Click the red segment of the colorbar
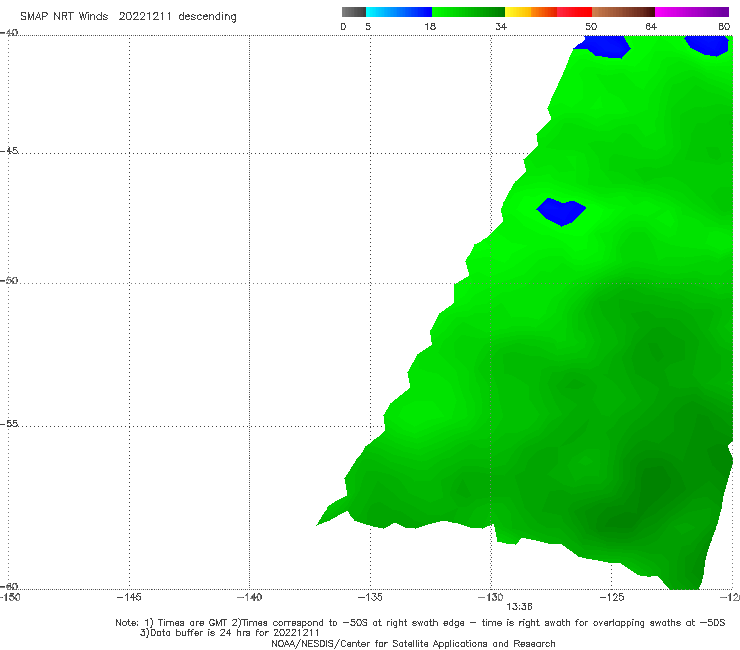 click(x=574, y=12)
